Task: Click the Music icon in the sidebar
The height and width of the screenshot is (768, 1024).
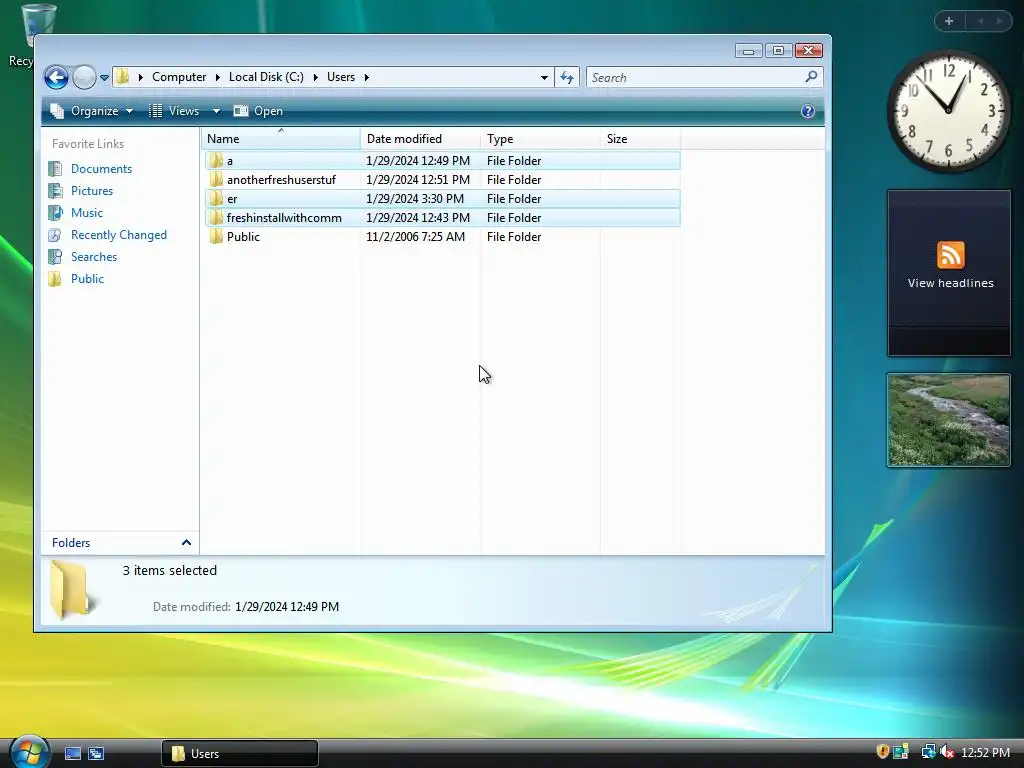Action: click(x=56, y=213)
